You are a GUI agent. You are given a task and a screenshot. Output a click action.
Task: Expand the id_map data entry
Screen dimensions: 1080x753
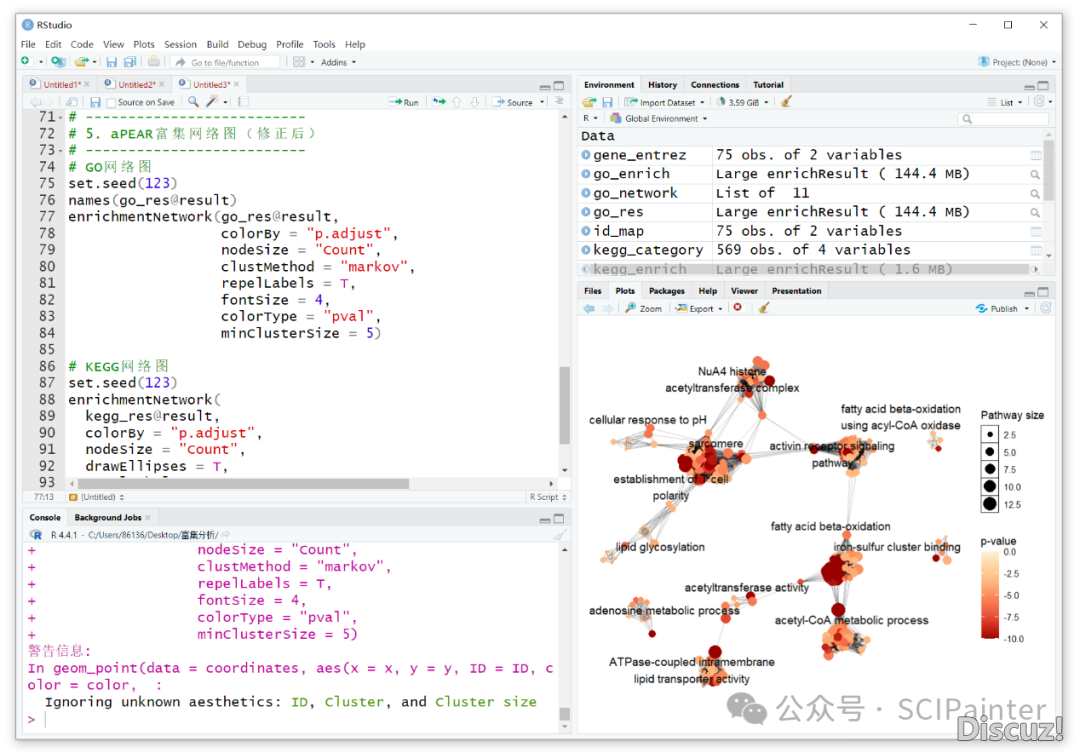pyautogui.click(x=586, y=231)
